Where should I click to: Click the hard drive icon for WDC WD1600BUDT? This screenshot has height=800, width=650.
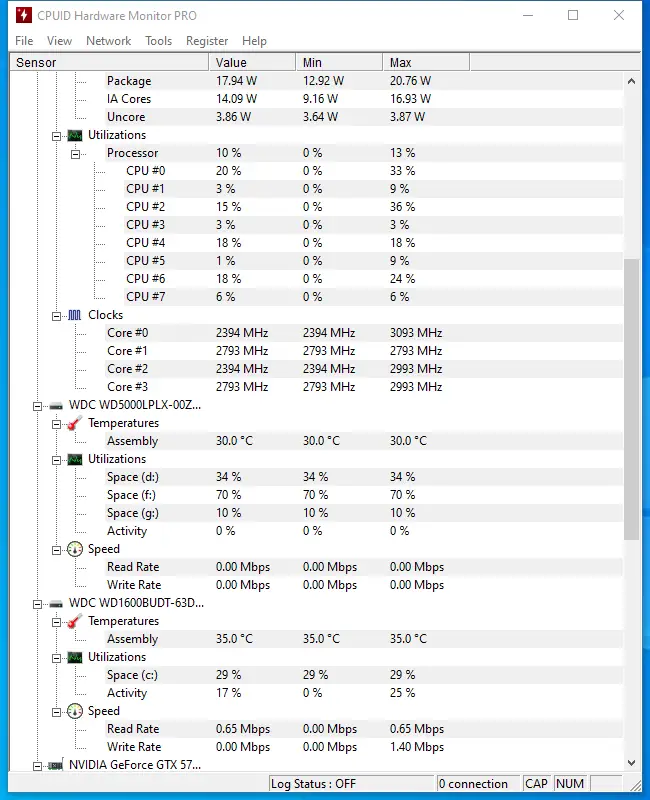[x=55, y=603]
